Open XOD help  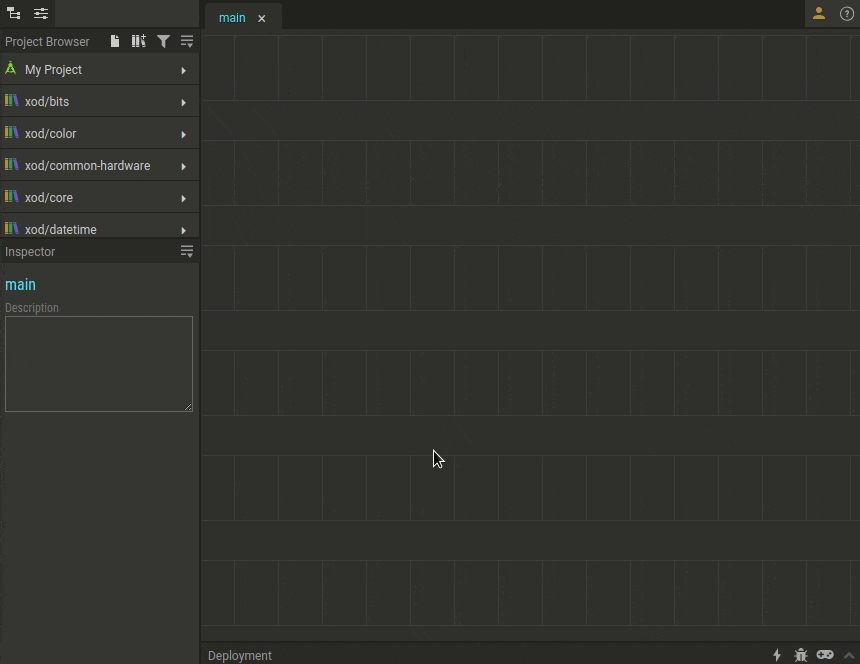[x=847, y=14]
